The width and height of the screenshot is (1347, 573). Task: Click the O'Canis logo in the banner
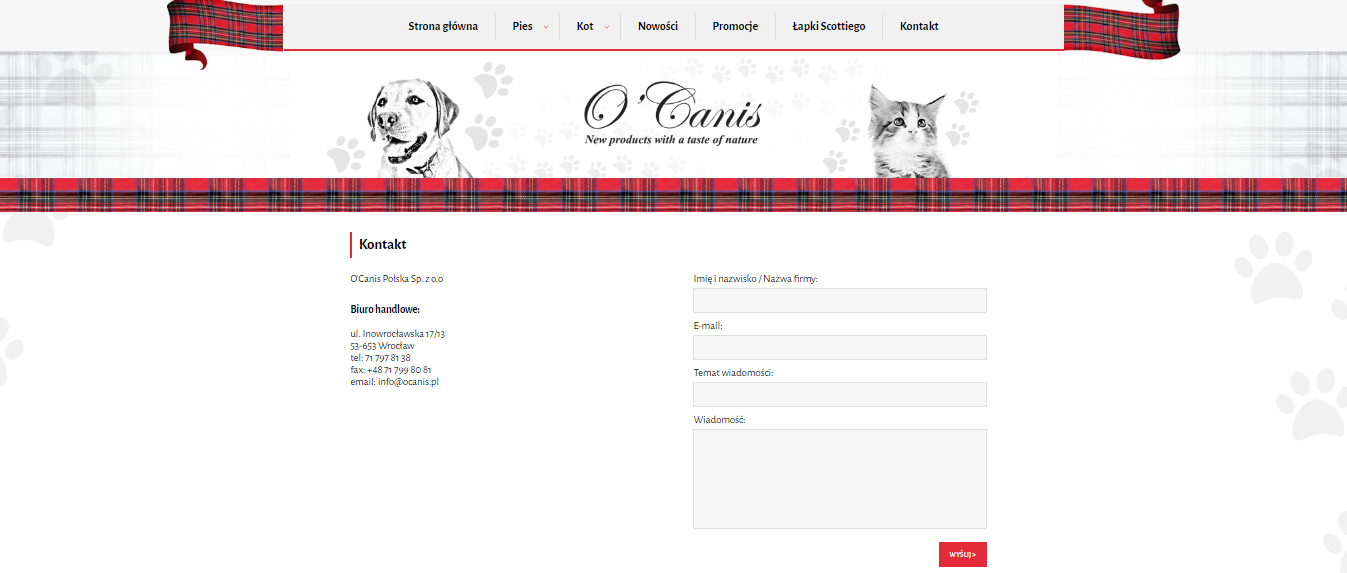[x=672, y=114]
